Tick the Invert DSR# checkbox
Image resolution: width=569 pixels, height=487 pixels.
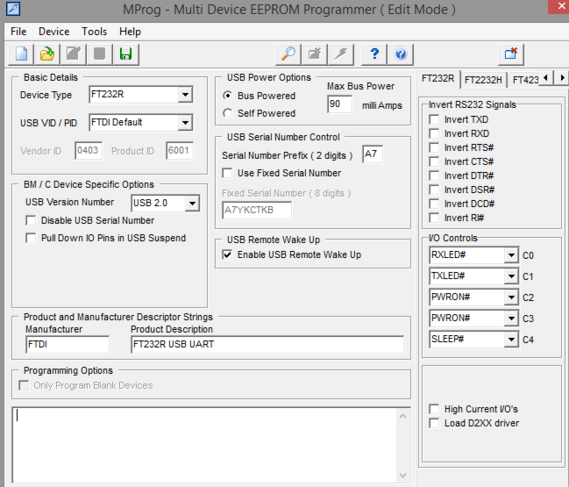tap(434, 190)
